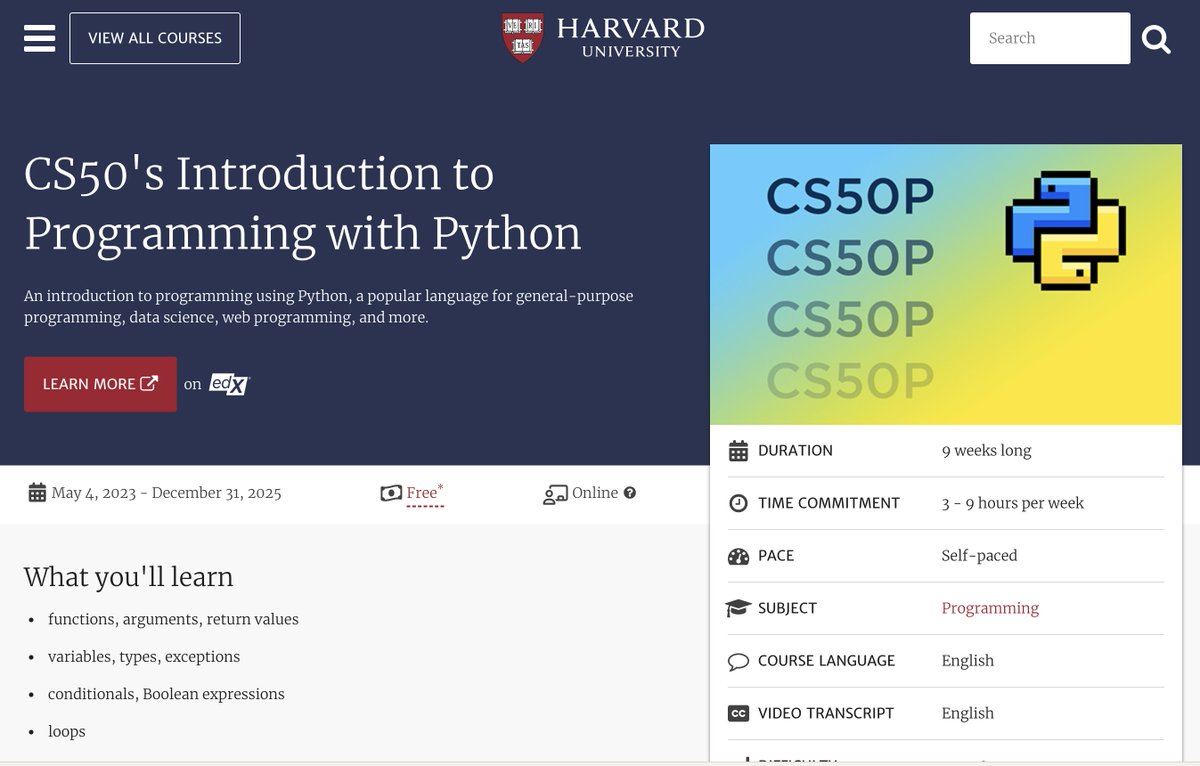Click the TIME COMMITMENT label

point(829,503)
